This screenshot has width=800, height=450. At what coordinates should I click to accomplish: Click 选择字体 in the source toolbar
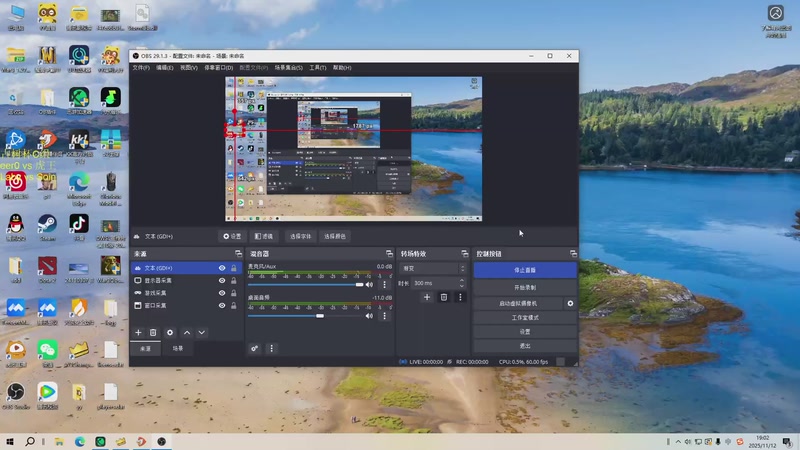pos(300,236)
